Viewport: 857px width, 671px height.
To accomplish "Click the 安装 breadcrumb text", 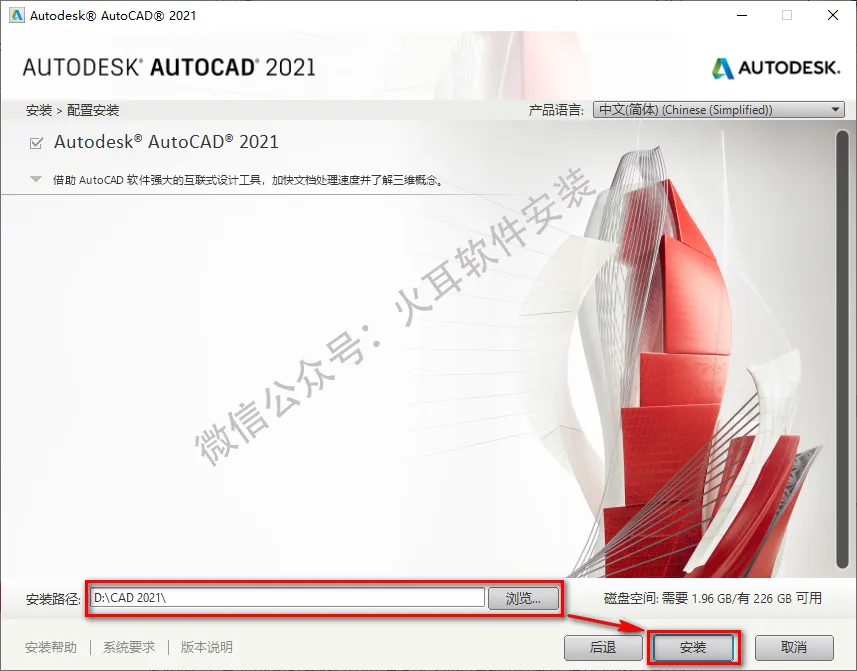I will (x=39, y=110).
